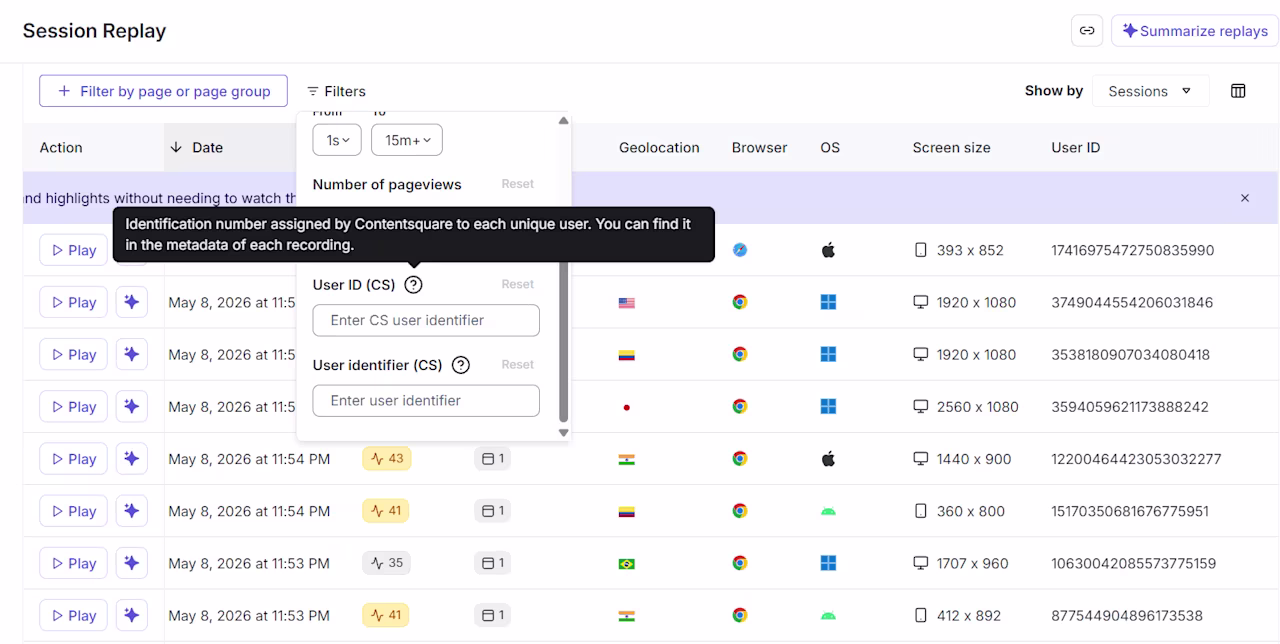Expand the Show by Sessions dropdown

(1151, 91)
